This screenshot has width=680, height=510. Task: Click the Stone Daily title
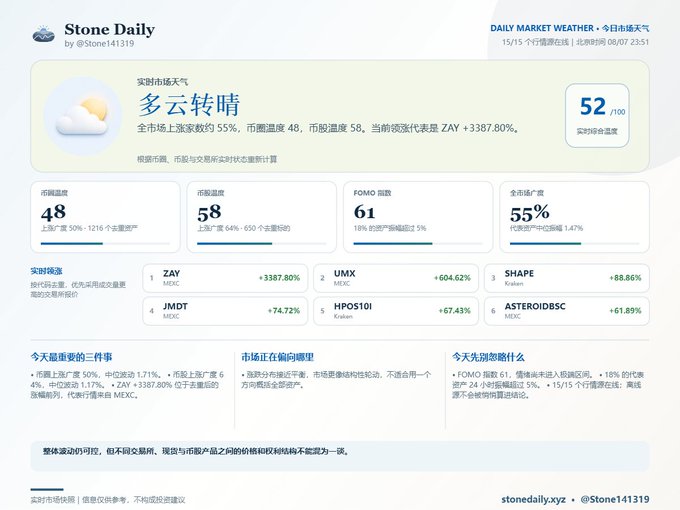tap(110, 29)
